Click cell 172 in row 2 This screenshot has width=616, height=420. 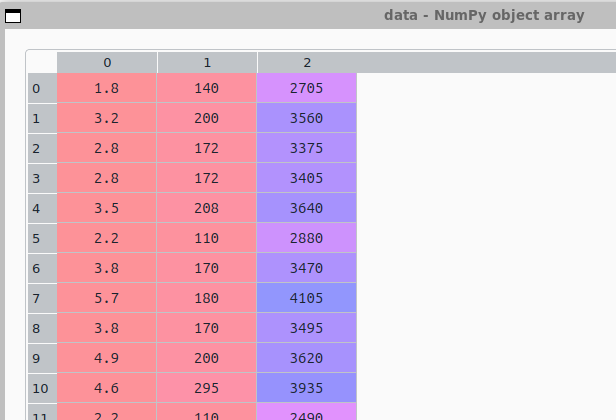pos(207,149)
